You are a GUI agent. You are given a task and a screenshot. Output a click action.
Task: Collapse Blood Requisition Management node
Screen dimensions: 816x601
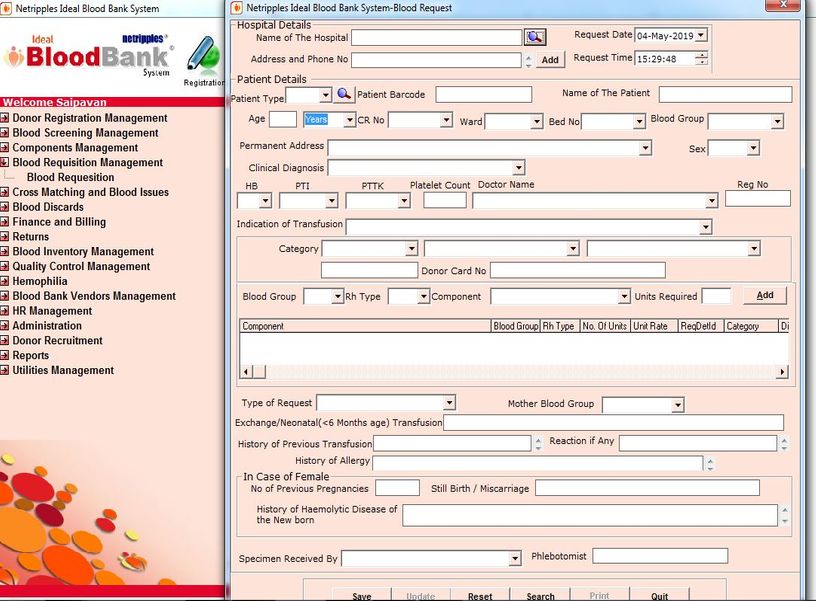click(5, 162)
